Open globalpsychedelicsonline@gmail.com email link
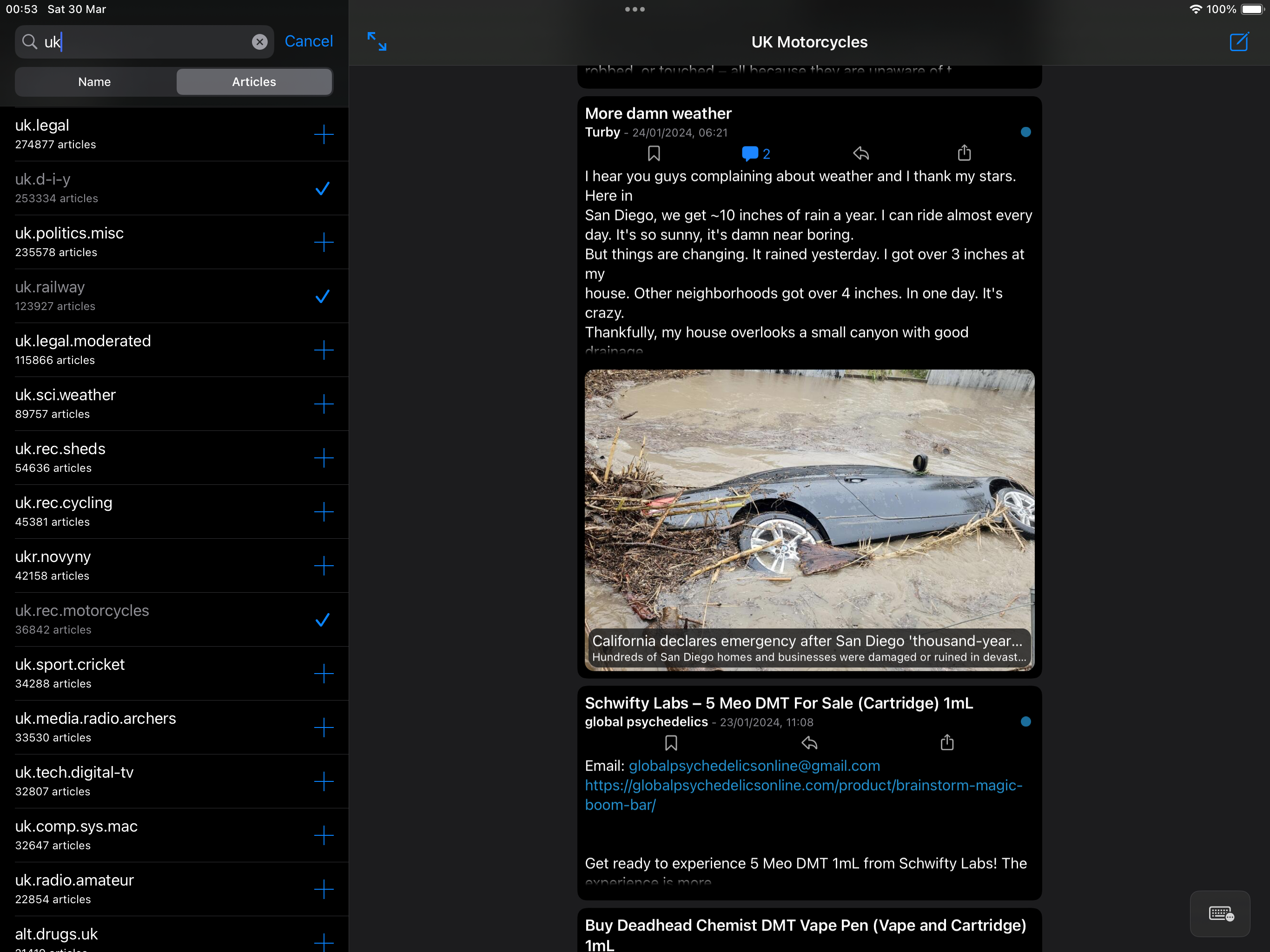 click(x=754, y=766)
